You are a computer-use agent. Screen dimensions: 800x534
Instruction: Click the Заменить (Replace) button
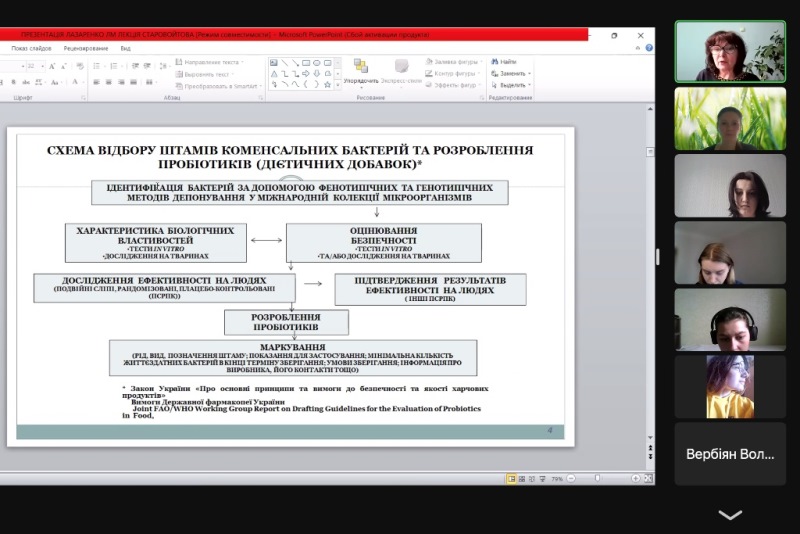coord(513,73)
